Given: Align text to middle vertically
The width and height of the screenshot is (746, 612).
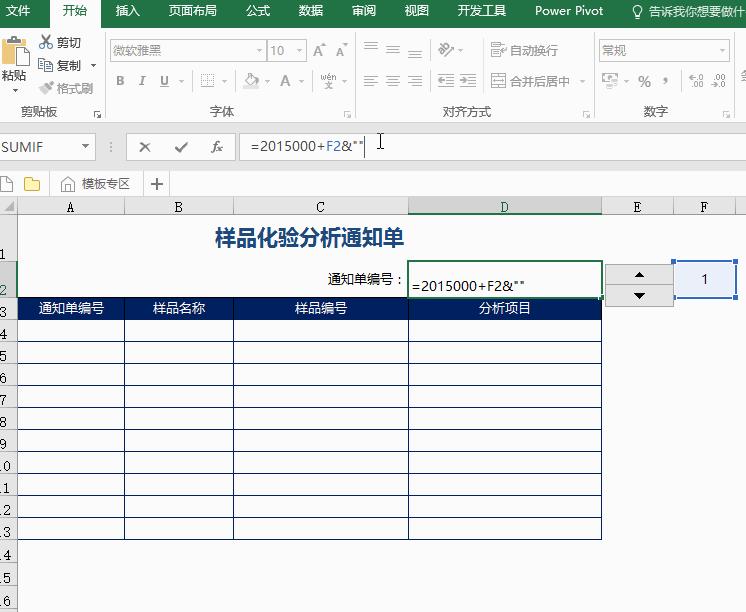Looking at the screenshot, I should pyautogui.click(x=393, y=49).
